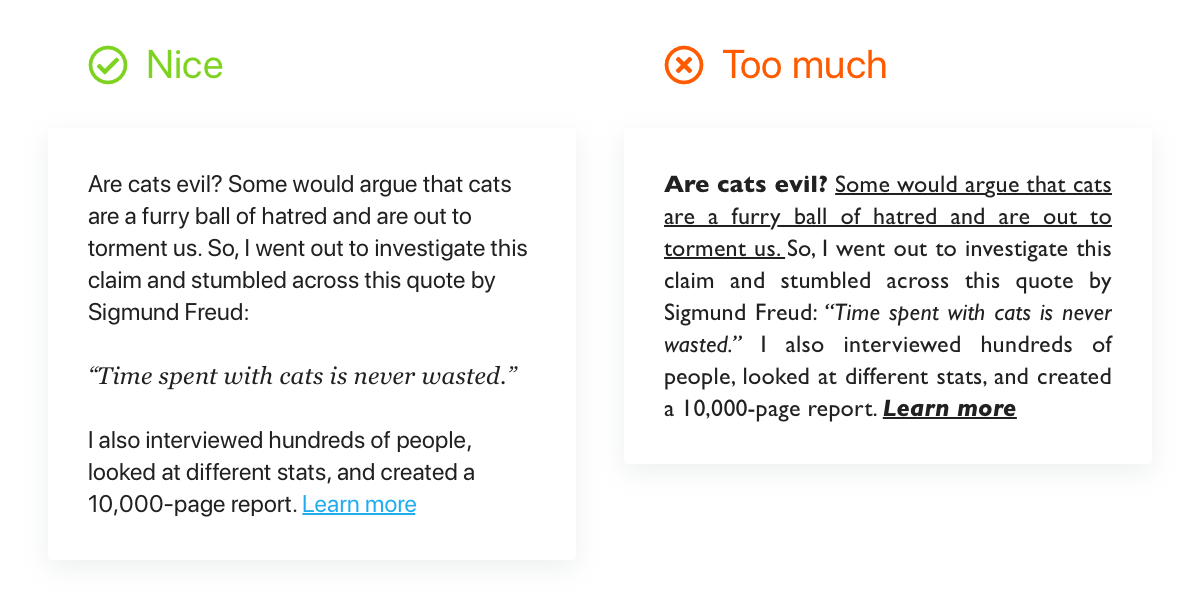Open the bold italic Learn more link
1200x600 pixels.
point(950,408)
